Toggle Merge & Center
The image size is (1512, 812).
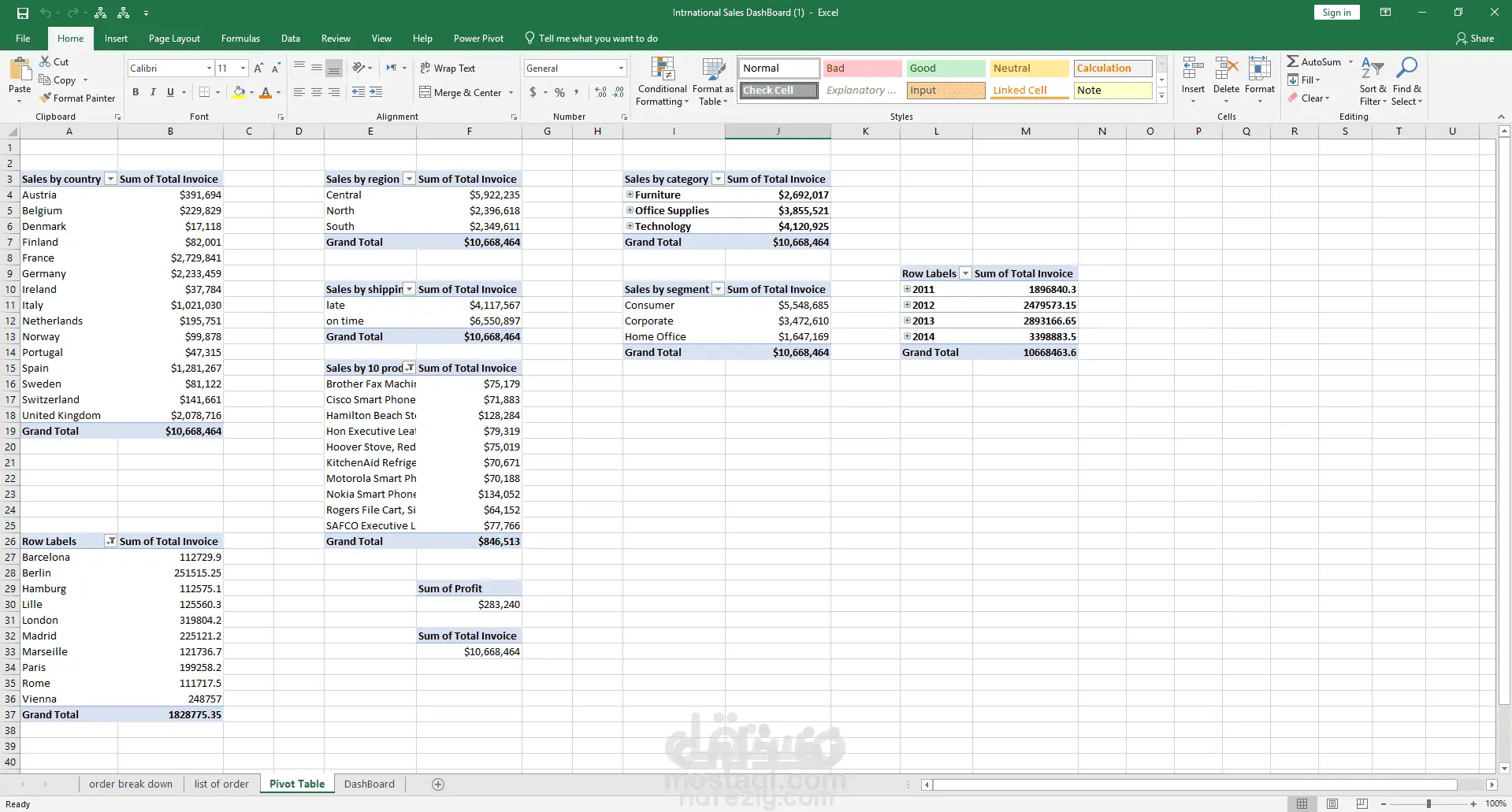click(461, 92)
